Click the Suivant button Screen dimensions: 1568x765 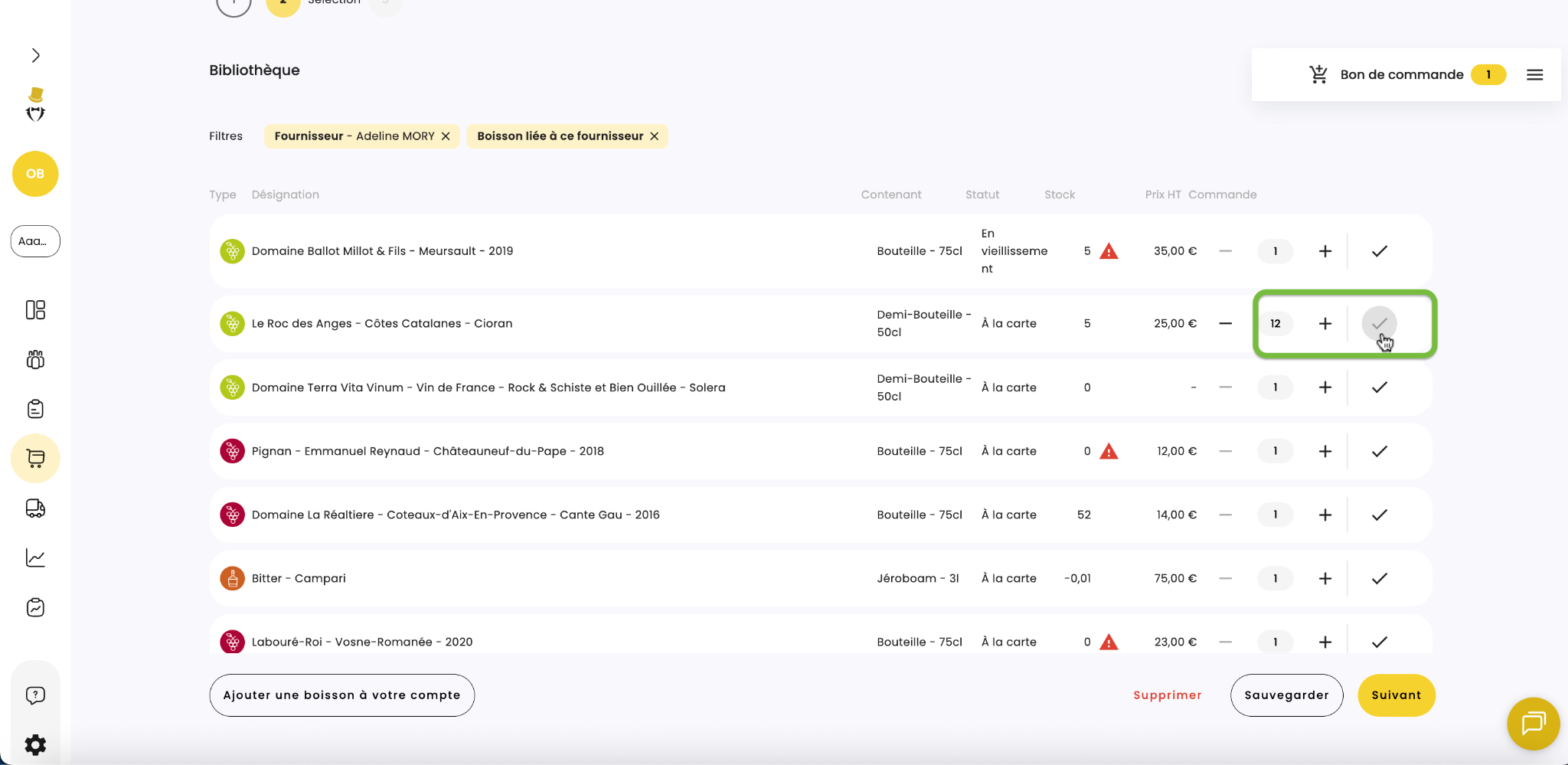pos(1396,695)
